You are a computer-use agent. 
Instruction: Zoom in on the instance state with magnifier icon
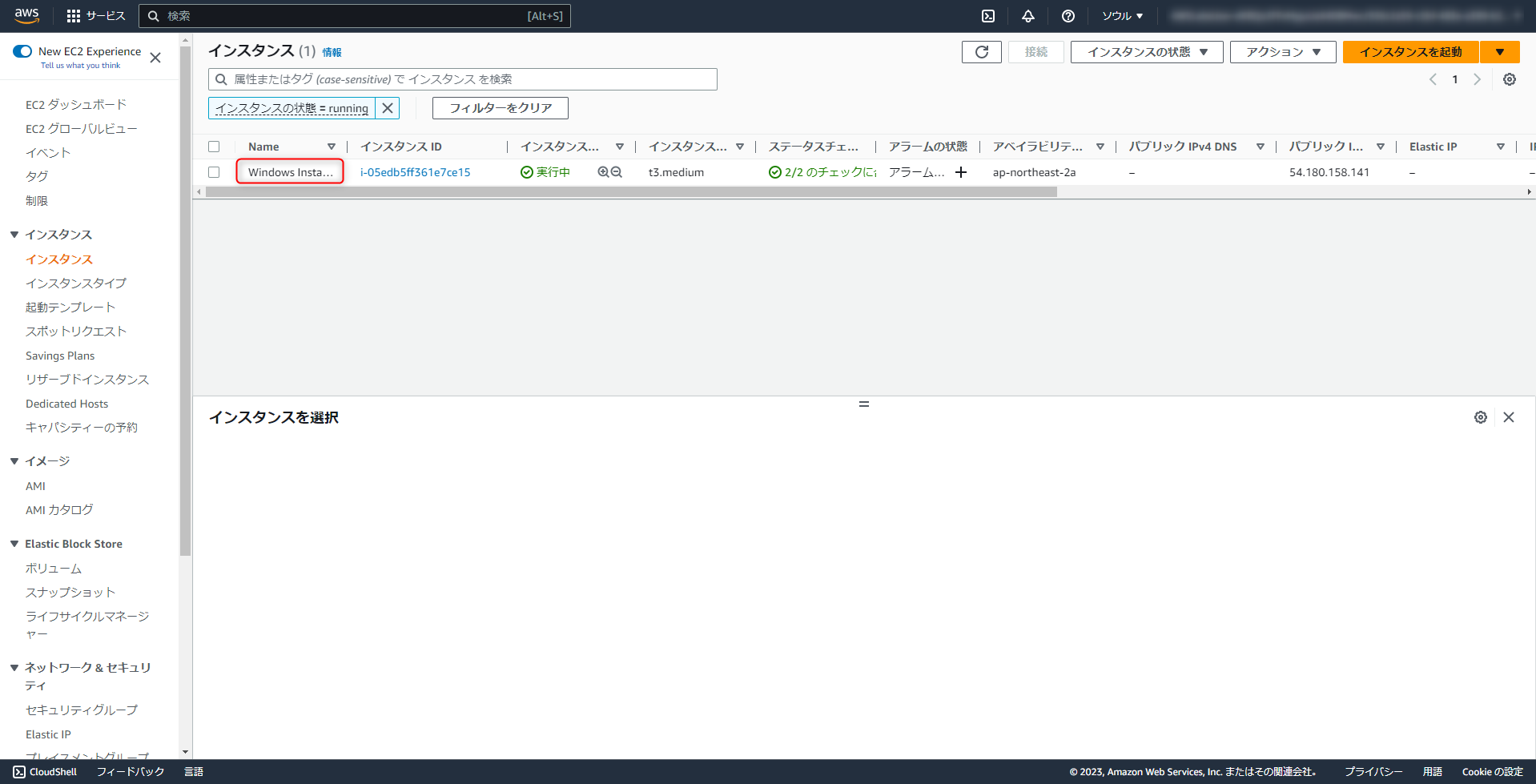pyautogui.click(x=603, y=171)
